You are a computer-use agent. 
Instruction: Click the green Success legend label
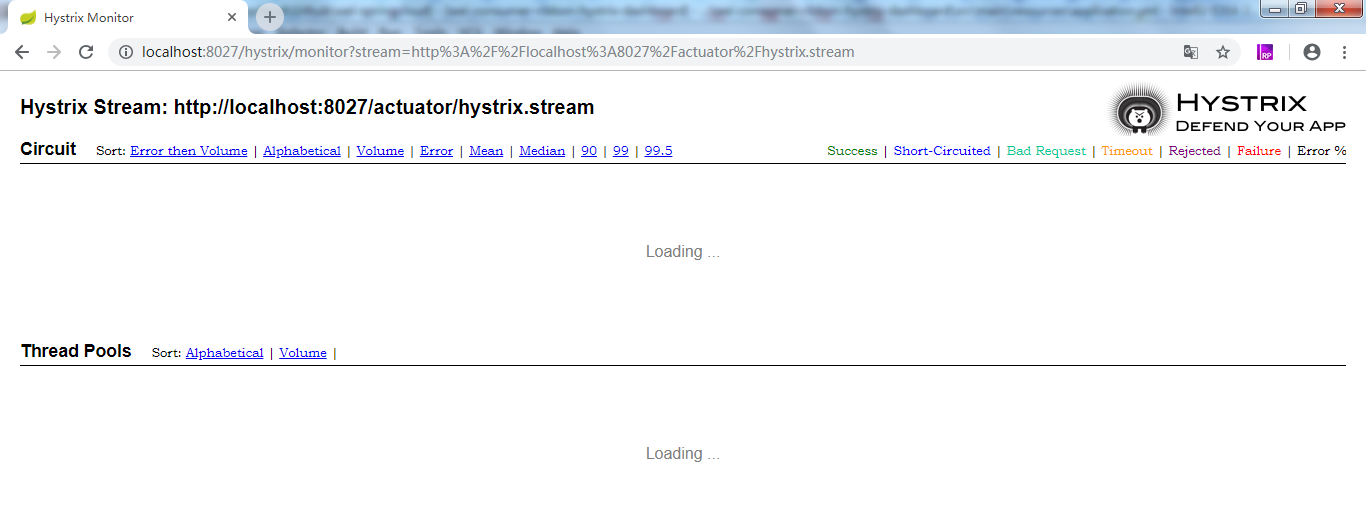[x=852, y=151]
